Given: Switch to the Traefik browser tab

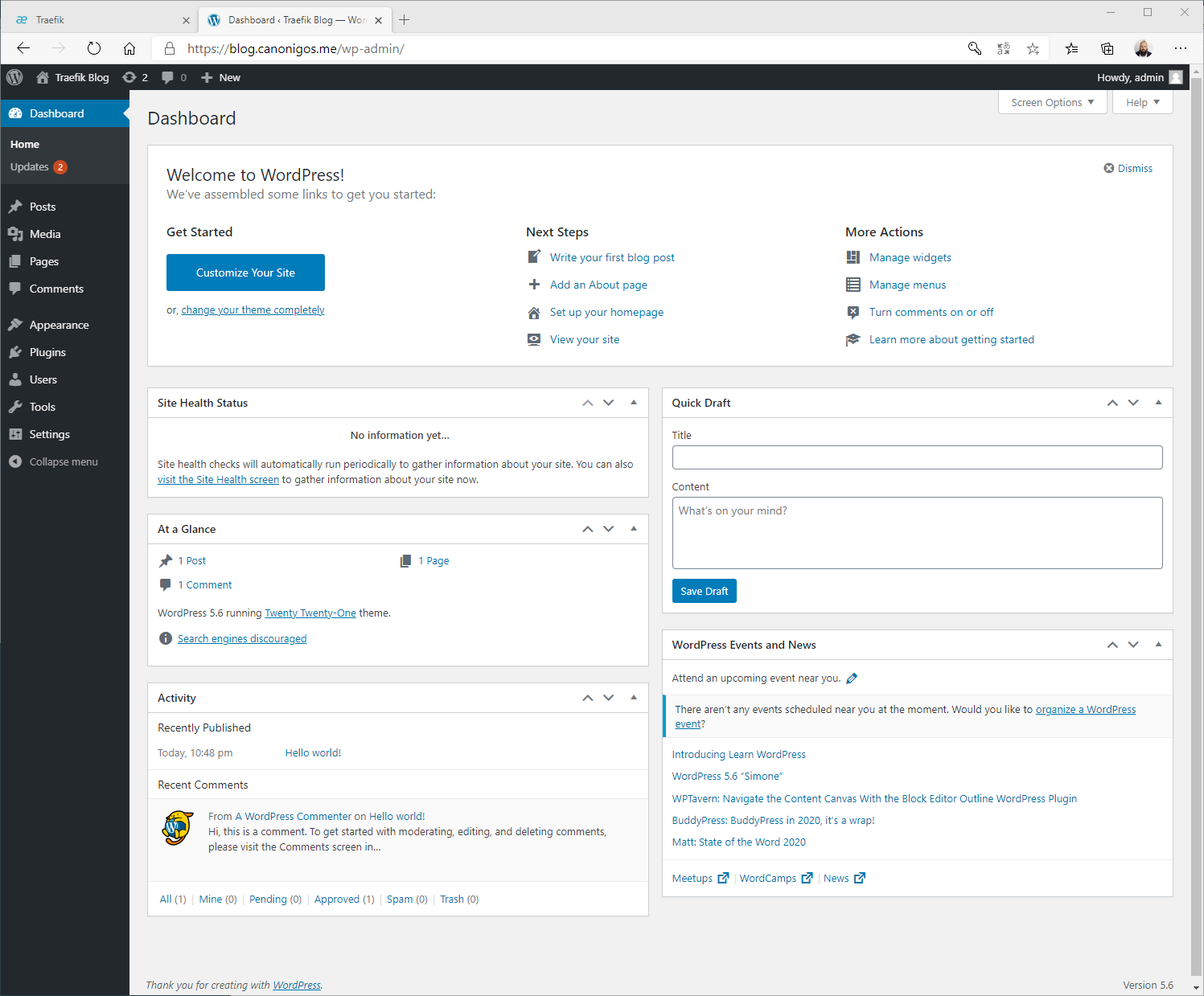Looking at the screenshot, I should (x=97, y=19).
